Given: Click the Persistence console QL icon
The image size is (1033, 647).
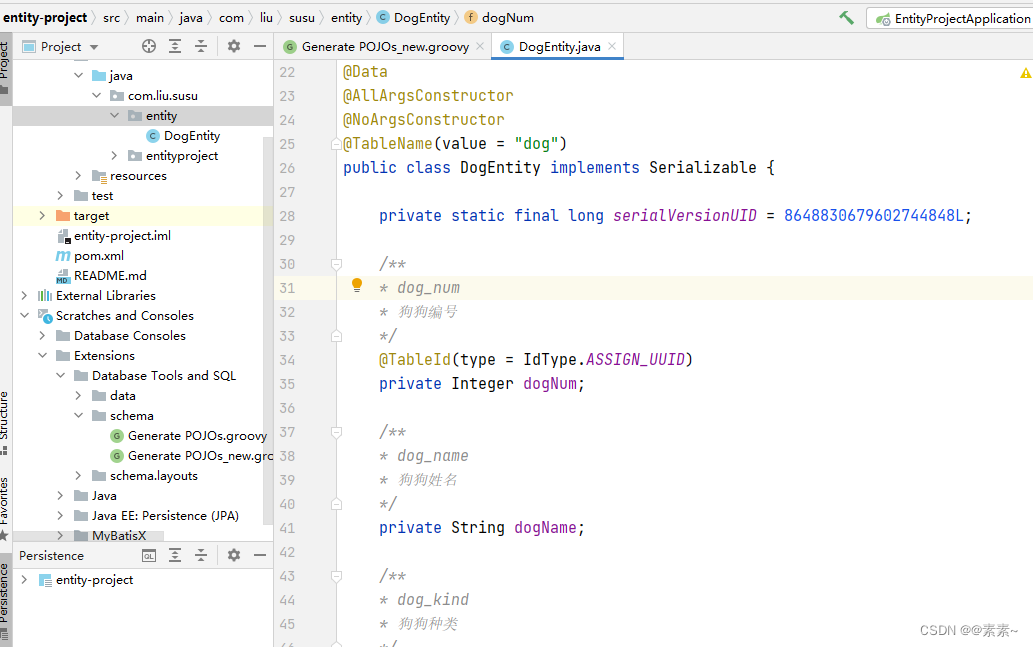Looking at the screenshot, I should (149, 555).
